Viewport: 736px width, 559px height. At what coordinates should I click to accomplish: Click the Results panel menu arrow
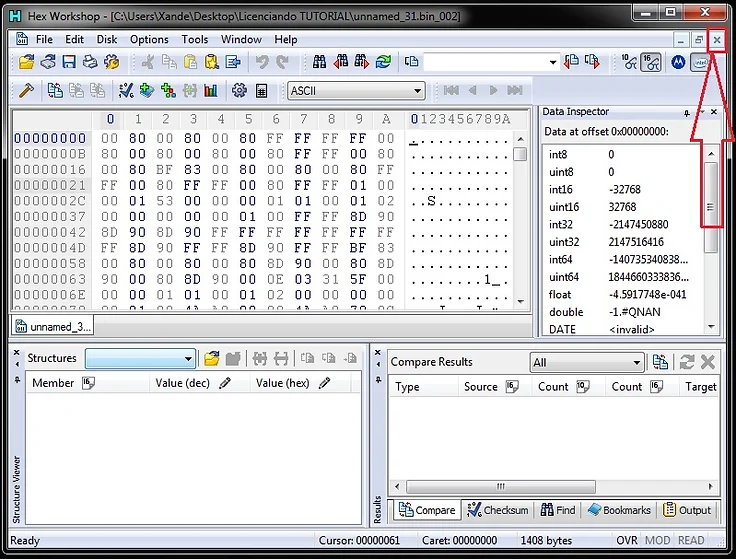click(378, 364)
